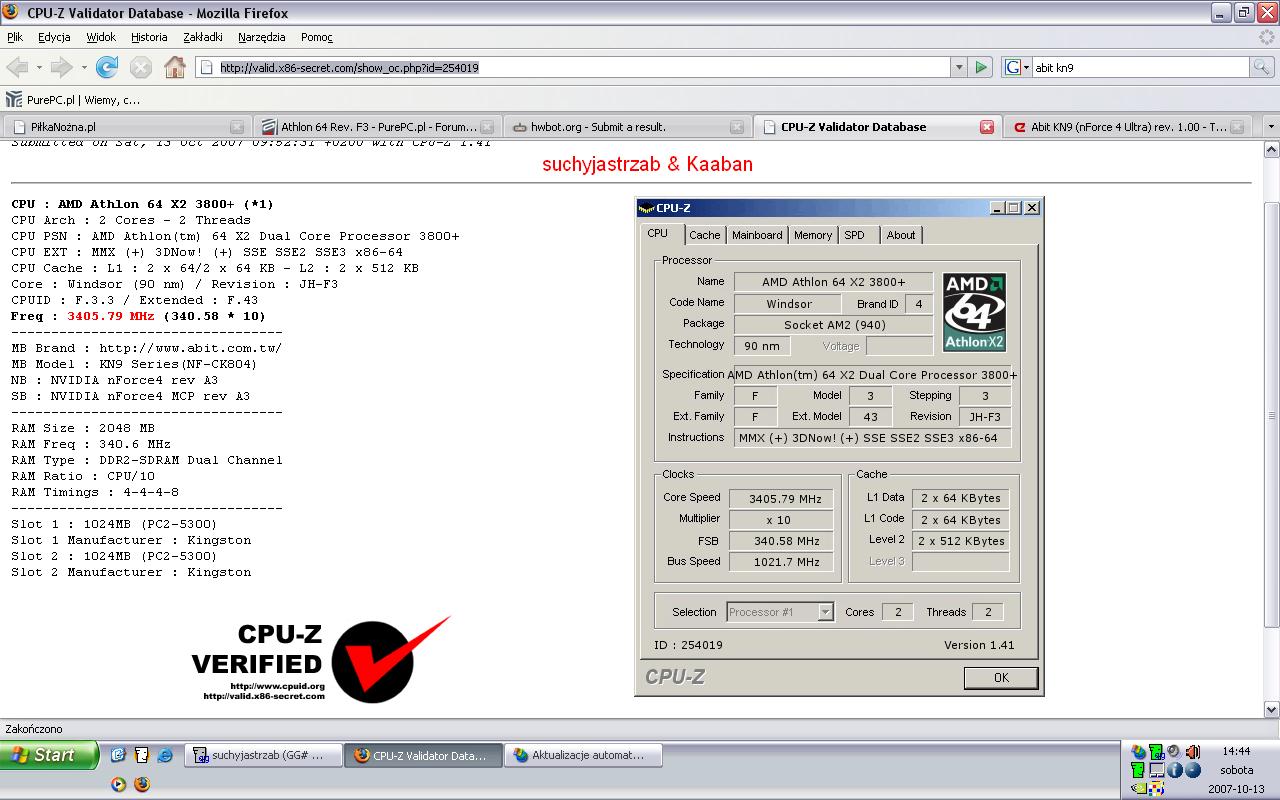
Task: Close the PiłkaNożna.pl tab
Action: (237, 127)
